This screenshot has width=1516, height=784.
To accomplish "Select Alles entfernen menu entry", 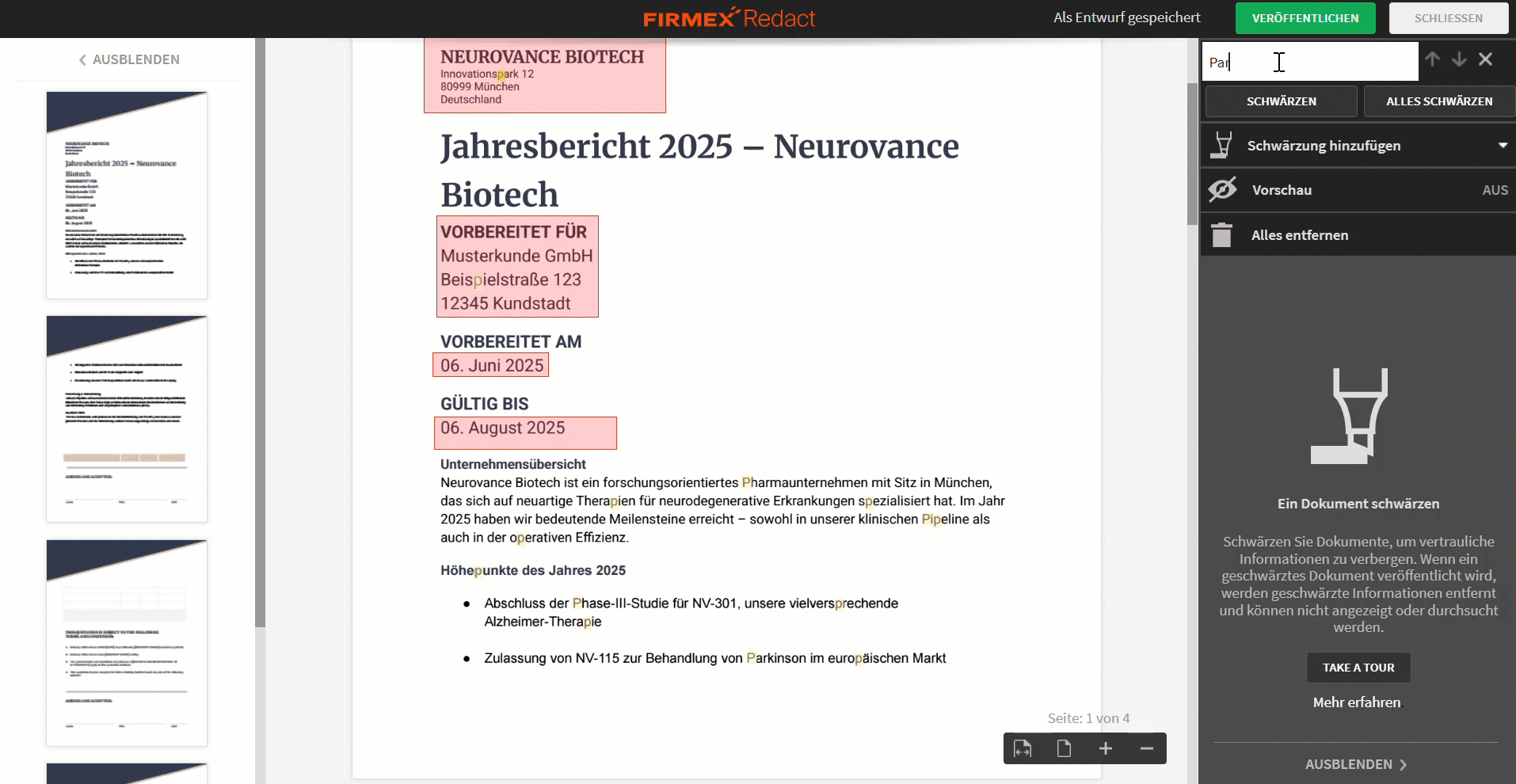I will click(1358, 235).
